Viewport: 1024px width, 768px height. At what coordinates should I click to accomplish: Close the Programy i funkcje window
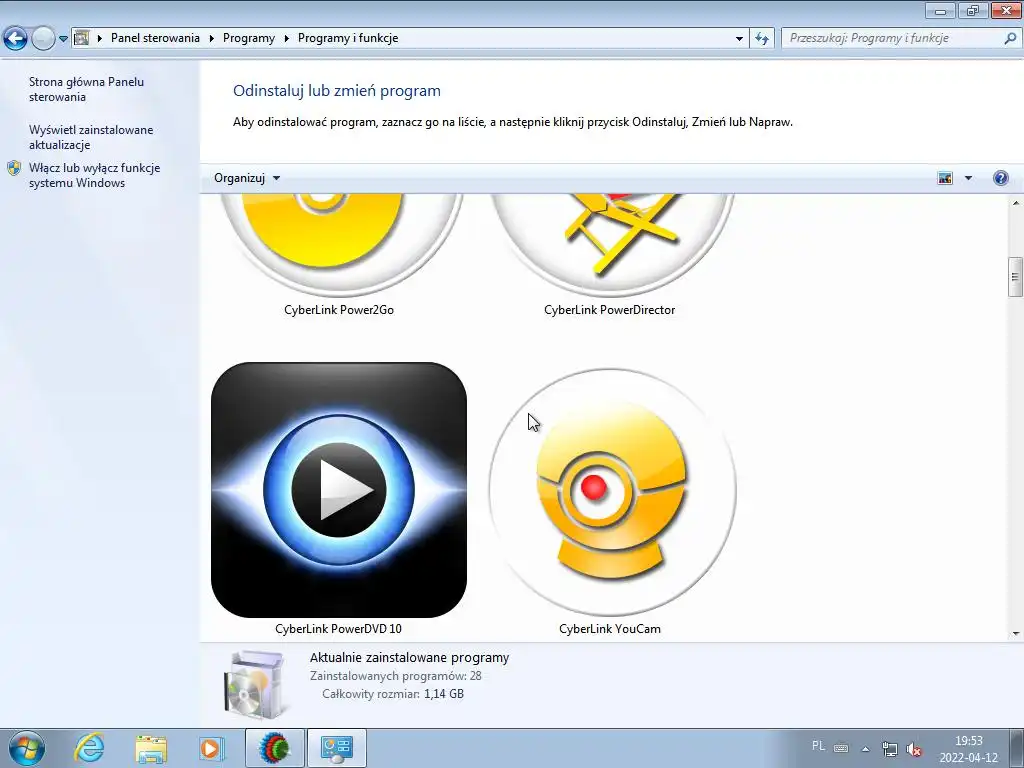1006,10
